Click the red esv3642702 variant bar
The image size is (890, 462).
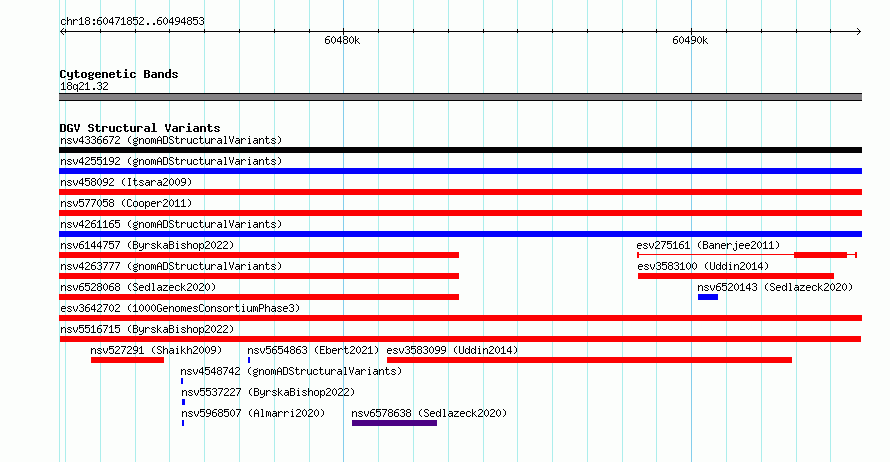point(460,318)
